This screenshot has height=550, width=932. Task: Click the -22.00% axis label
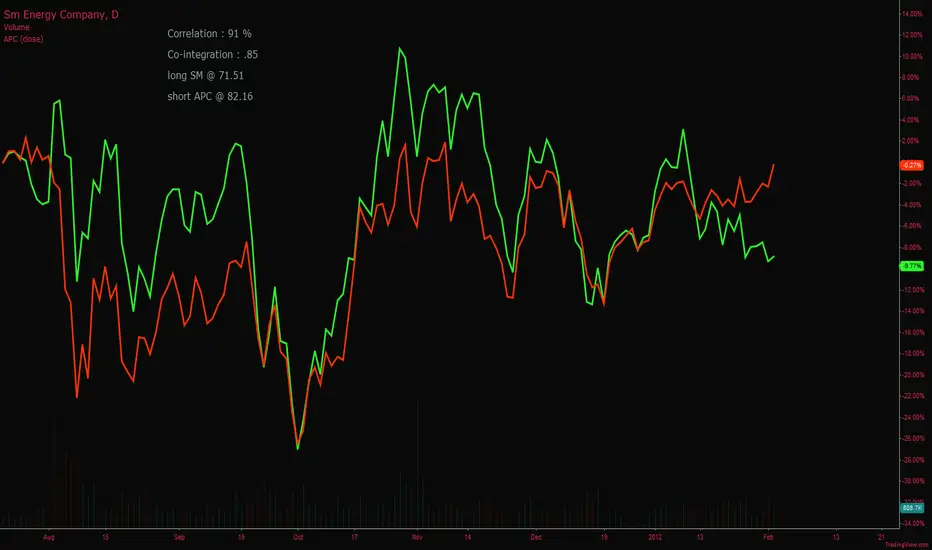(912, 396)
